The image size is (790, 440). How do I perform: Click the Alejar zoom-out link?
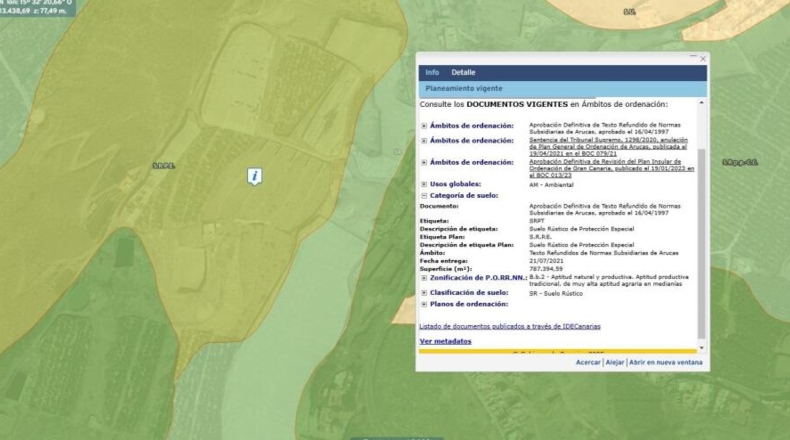click(615, 362)
